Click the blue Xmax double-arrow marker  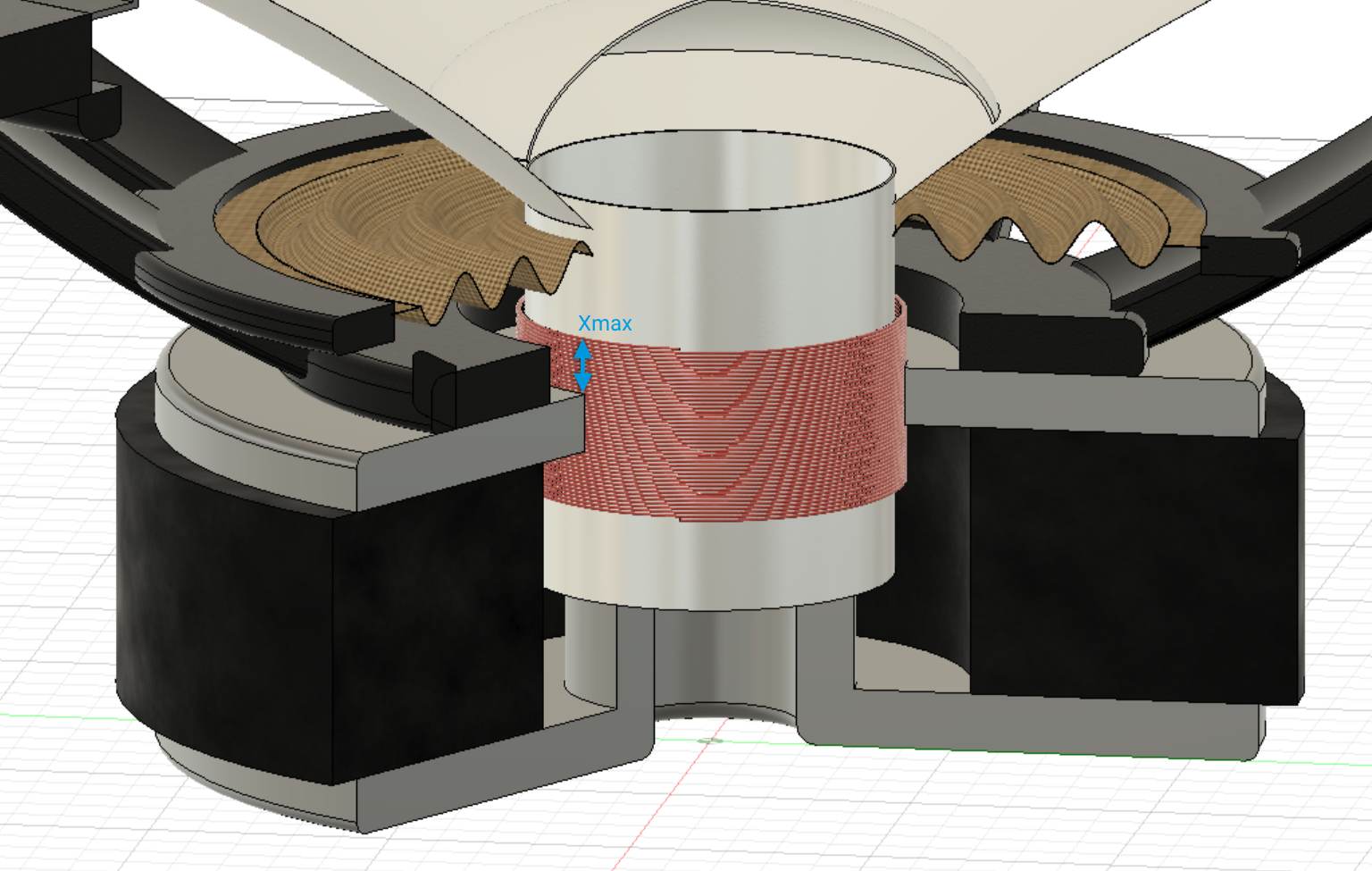click(582, 366)
